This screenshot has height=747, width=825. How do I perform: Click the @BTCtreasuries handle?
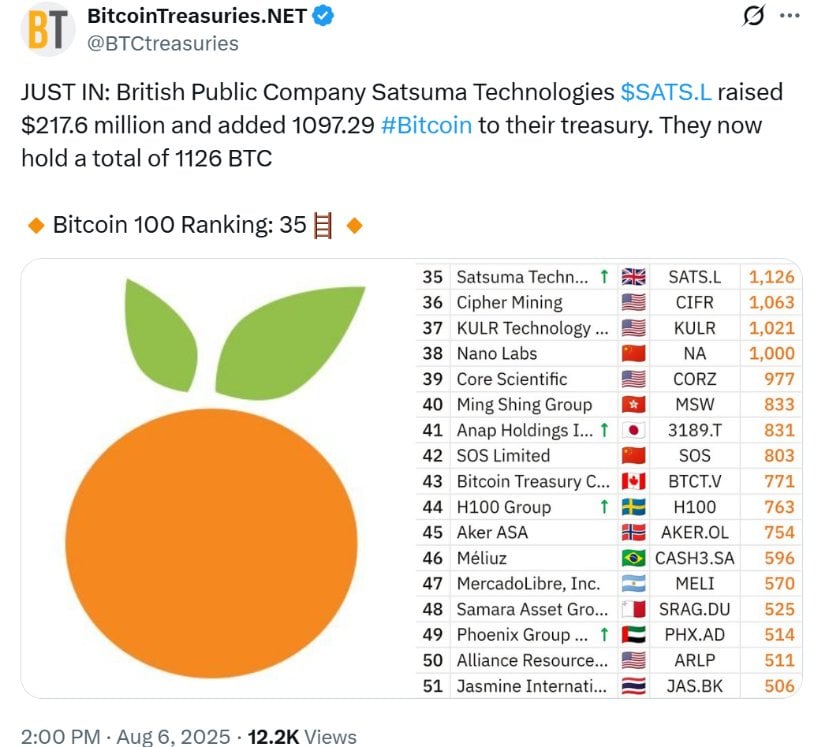tap(163, 44)
